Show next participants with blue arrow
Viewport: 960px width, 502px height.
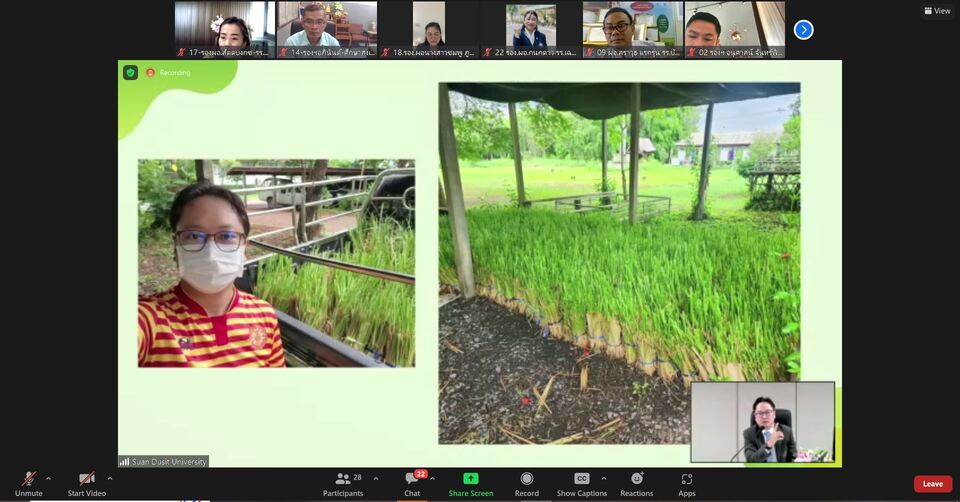[x=803, y=29]
